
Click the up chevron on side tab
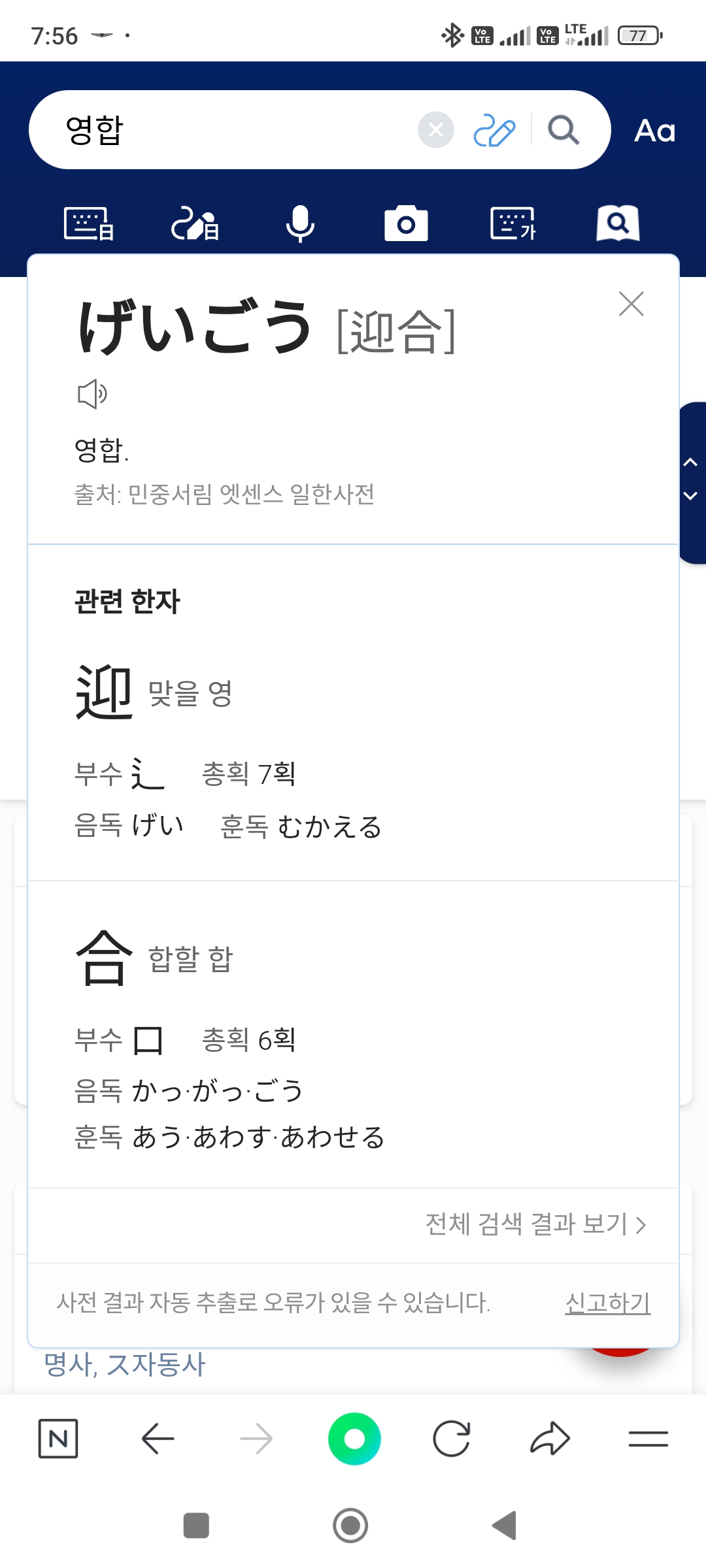tap(690, 463)
